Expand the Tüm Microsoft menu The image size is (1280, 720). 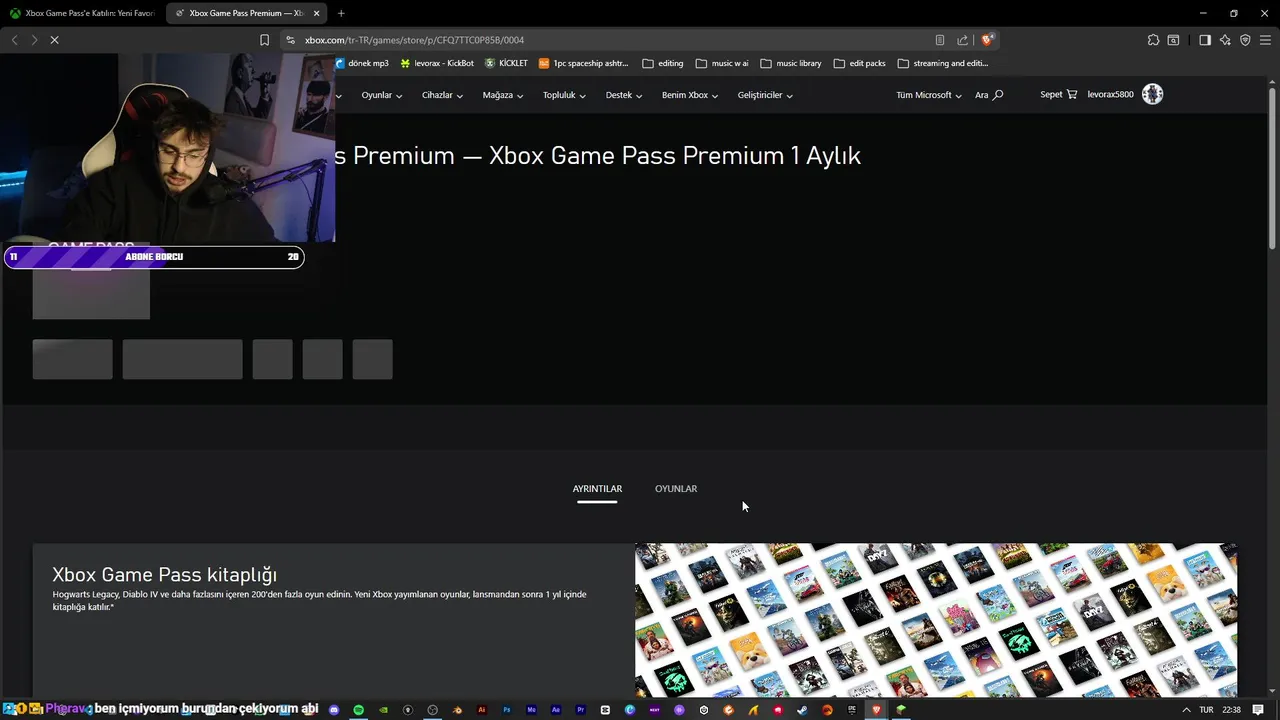pos(929,95)
